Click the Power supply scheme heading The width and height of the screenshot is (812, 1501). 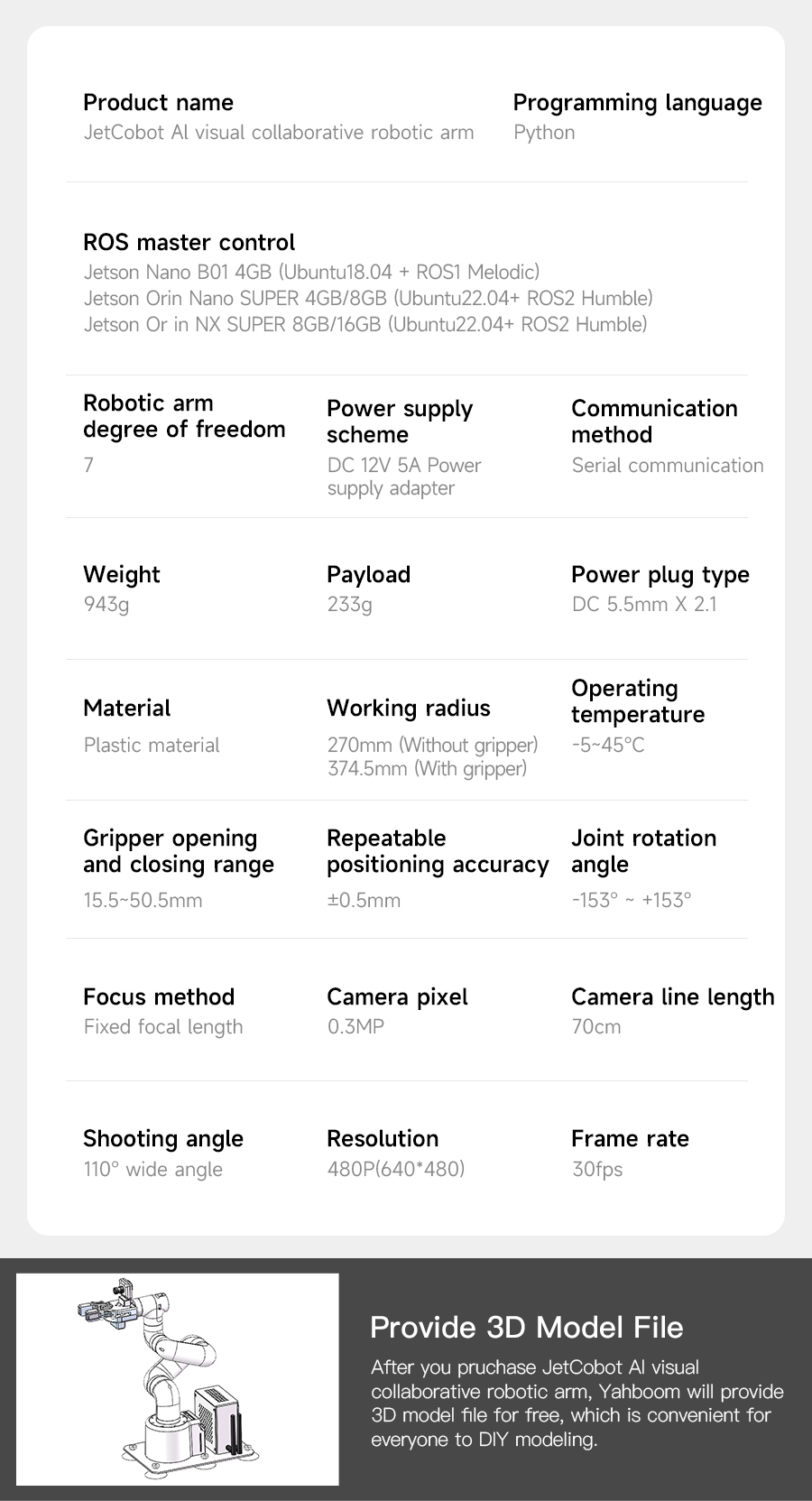tap(400, 422)
